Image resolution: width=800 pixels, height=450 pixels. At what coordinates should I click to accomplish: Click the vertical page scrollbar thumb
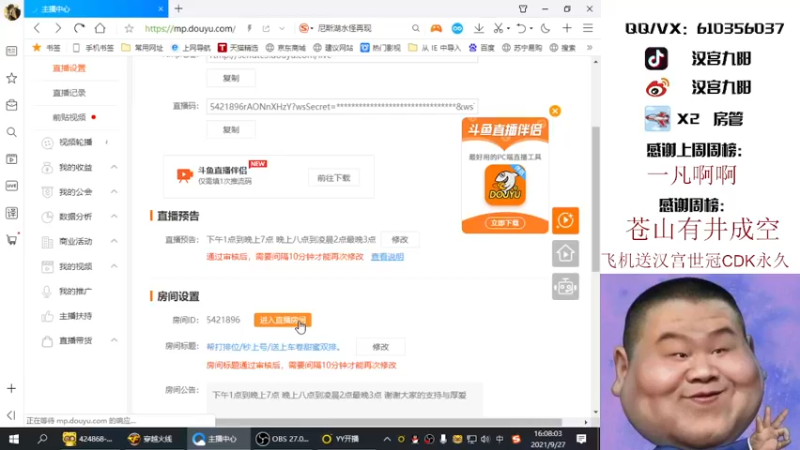[595, 199]
